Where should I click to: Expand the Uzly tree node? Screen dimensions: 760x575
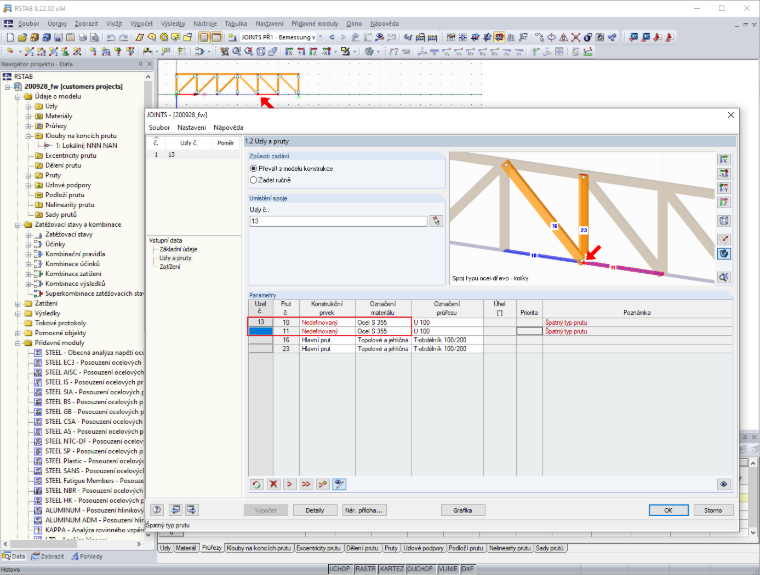point(28,106)
